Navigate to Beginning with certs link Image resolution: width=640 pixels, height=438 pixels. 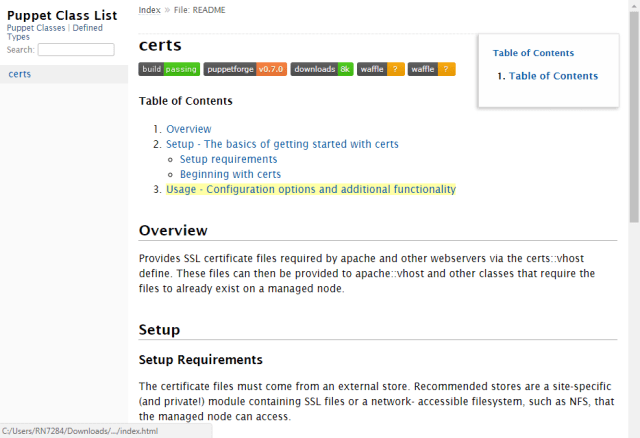coord(230,174)
